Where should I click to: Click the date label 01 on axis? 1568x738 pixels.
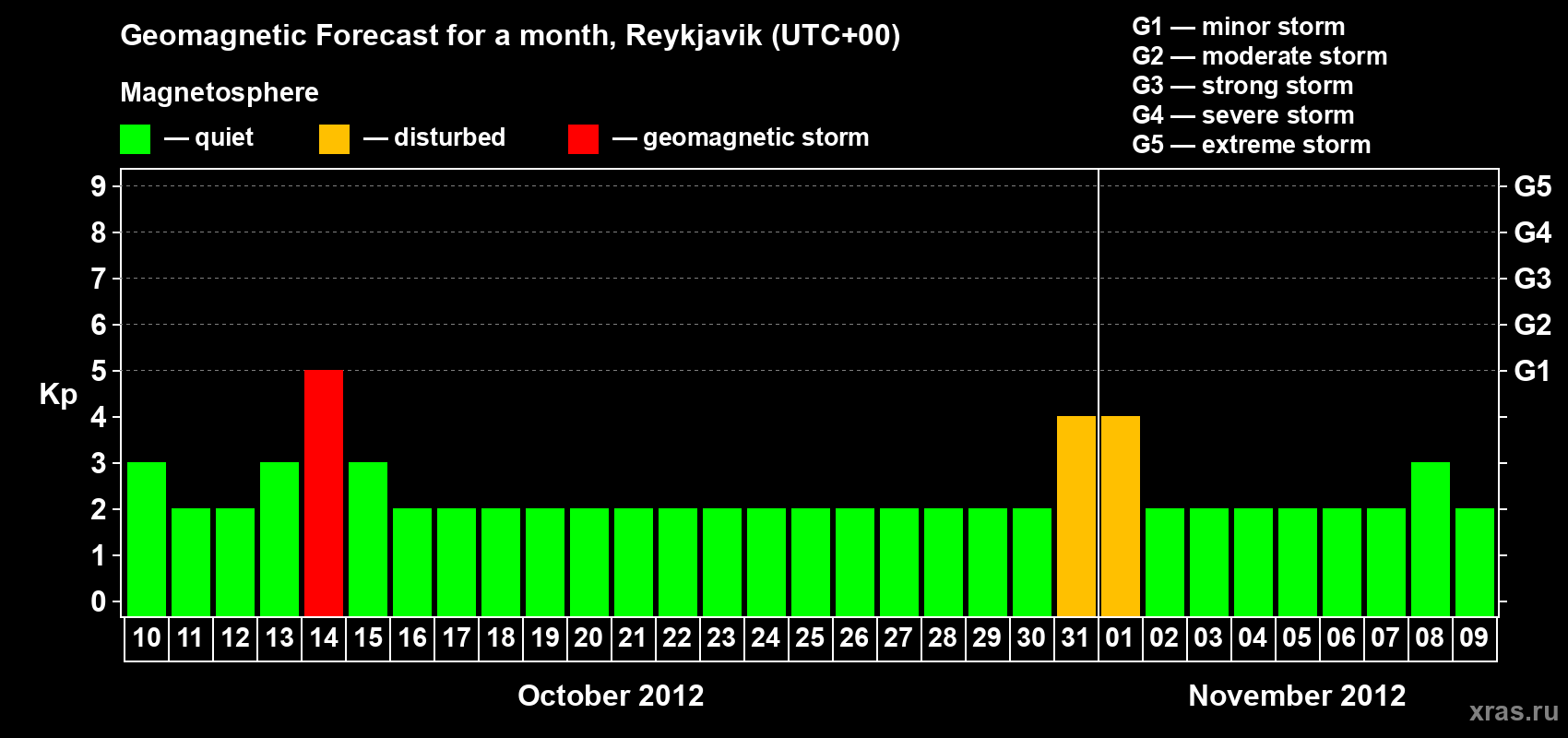click(1120, 637)
